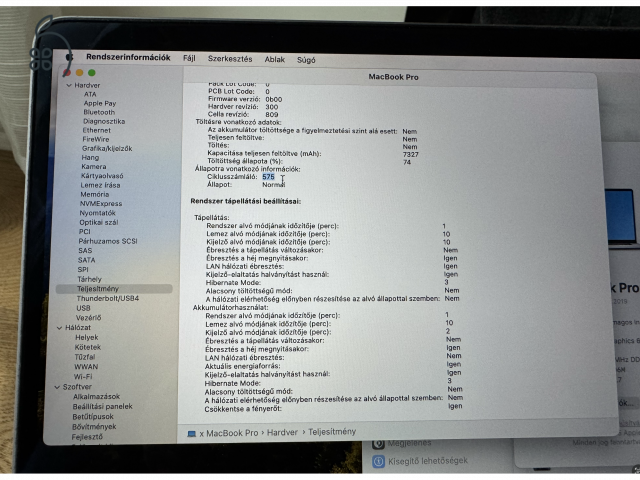The width and height of the screenshot is (640, 480).
Task: Open the Apple menu
Action: pos(69,57)
